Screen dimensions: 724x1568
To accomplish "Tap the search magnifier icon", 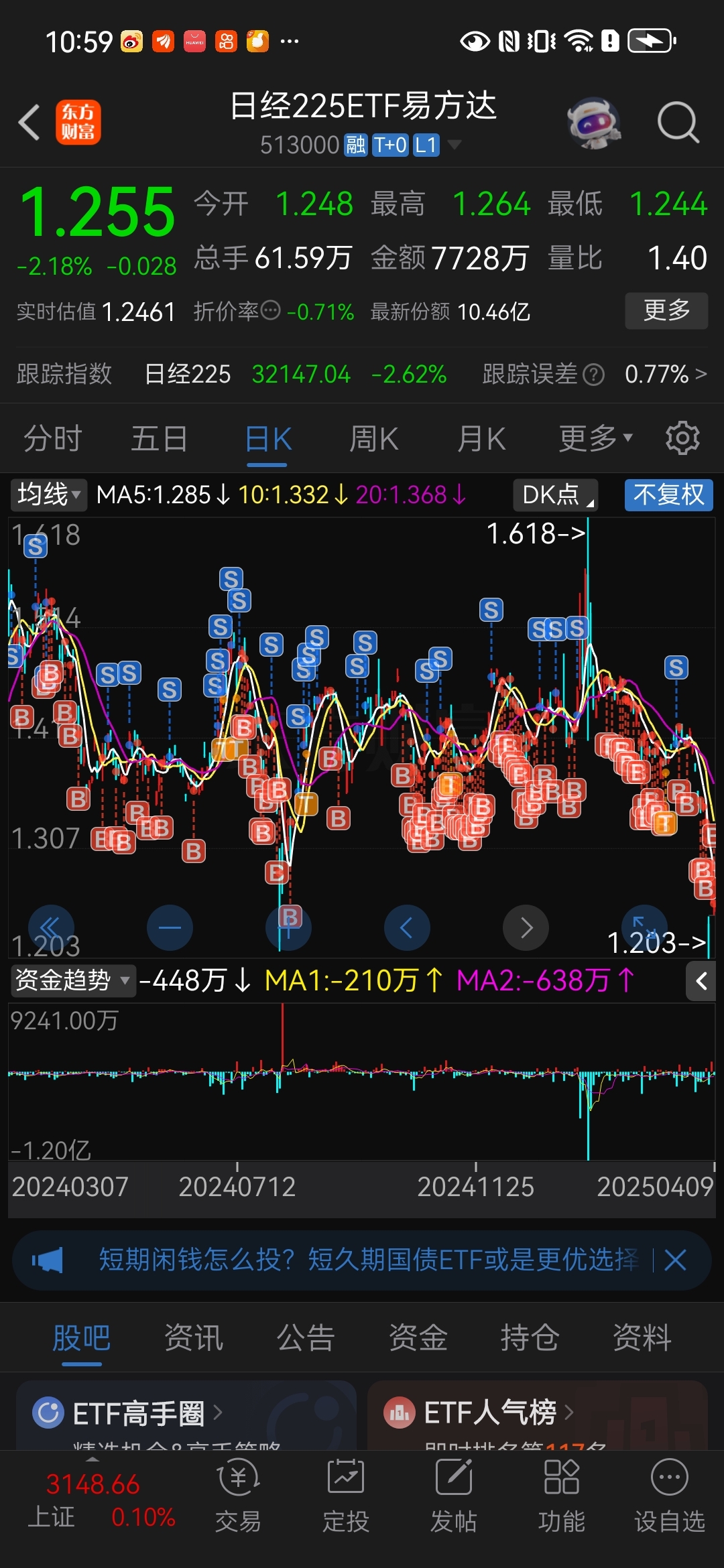I will click(678, 123).
